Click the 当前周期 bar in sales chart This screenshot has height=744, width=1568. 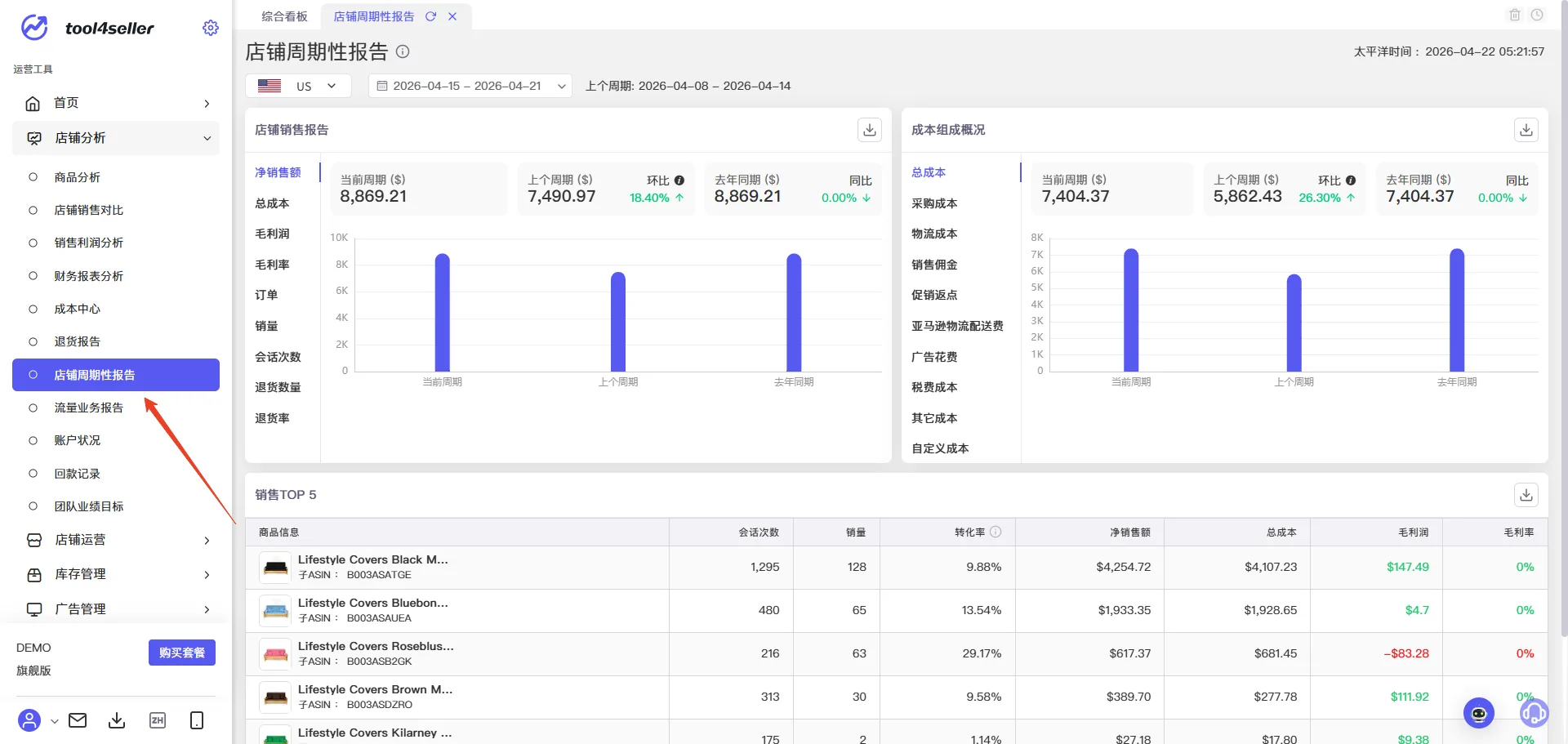click(443, 313)
